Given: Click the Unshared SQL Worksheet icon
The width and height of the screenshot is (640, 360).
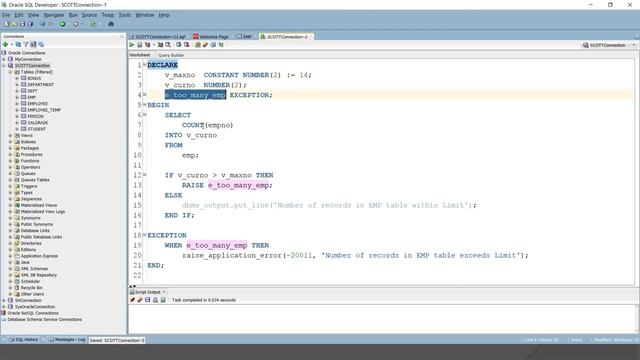Looking at the screenshot, I should click(x=198, y=45).
